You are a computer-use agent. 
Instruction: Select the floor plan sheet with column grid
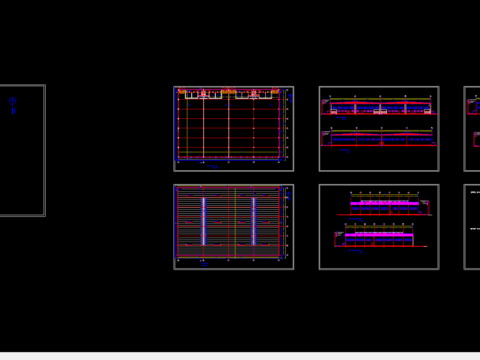(x=234, y=129)
